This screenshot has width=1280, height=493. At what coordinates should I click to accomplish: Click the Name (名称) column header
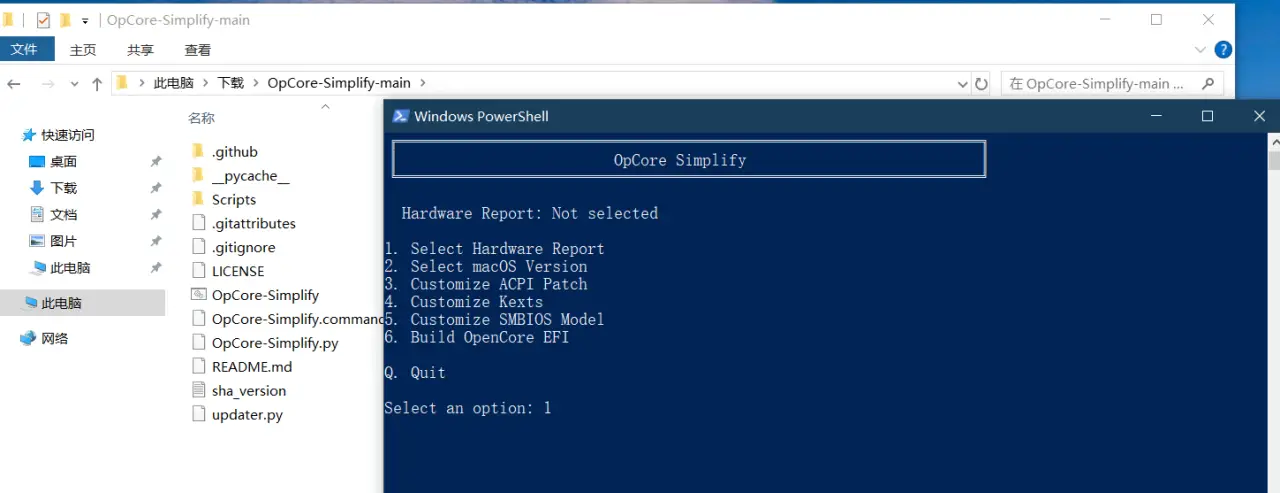click(x=201, y=118)
